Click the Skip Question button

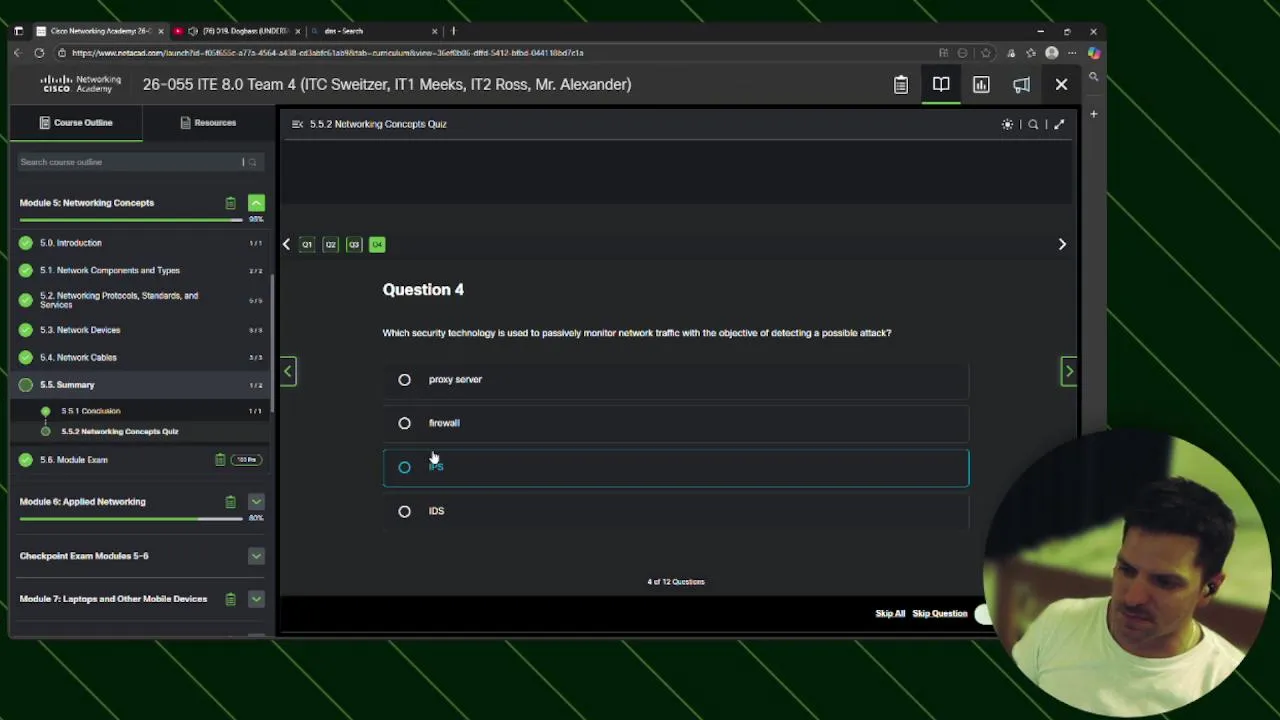940,614
